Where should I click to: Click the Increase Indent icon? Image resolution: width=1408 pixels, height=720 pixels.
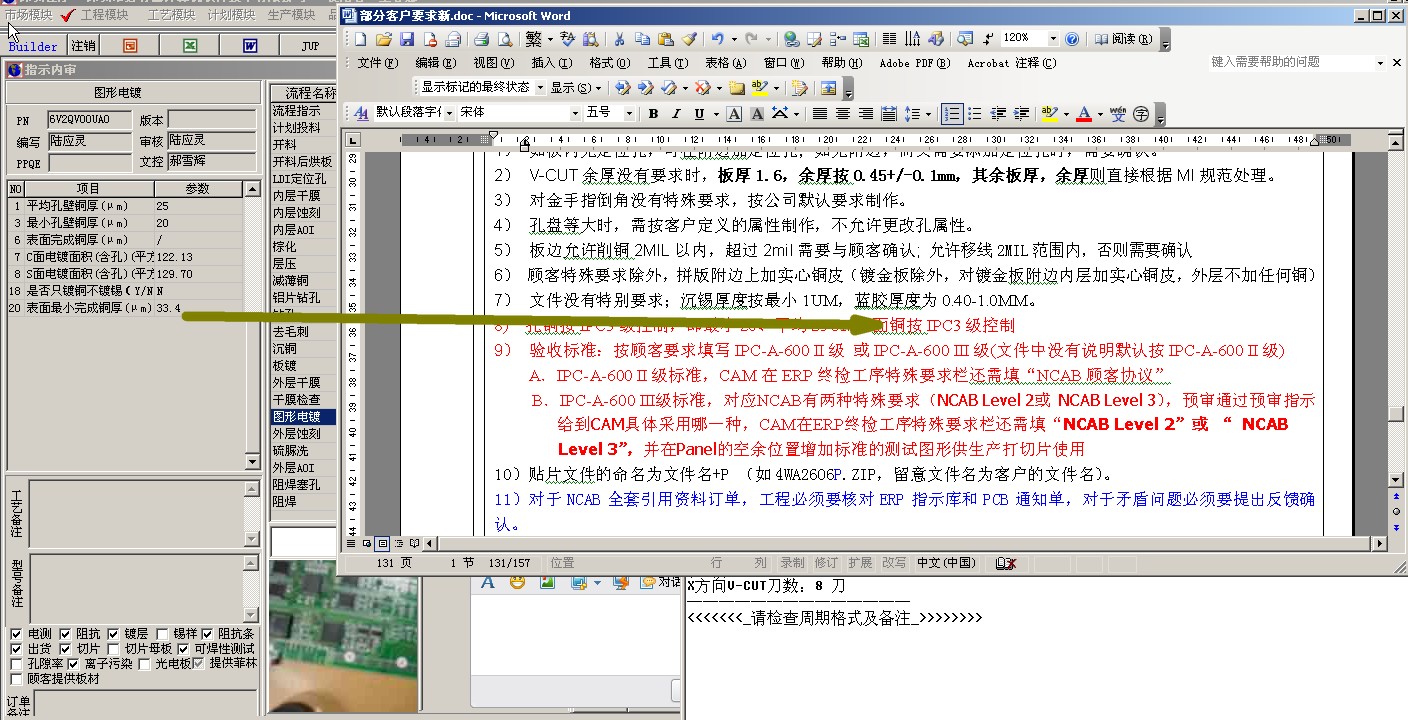pyautogui.click(x=1021, y=114)
